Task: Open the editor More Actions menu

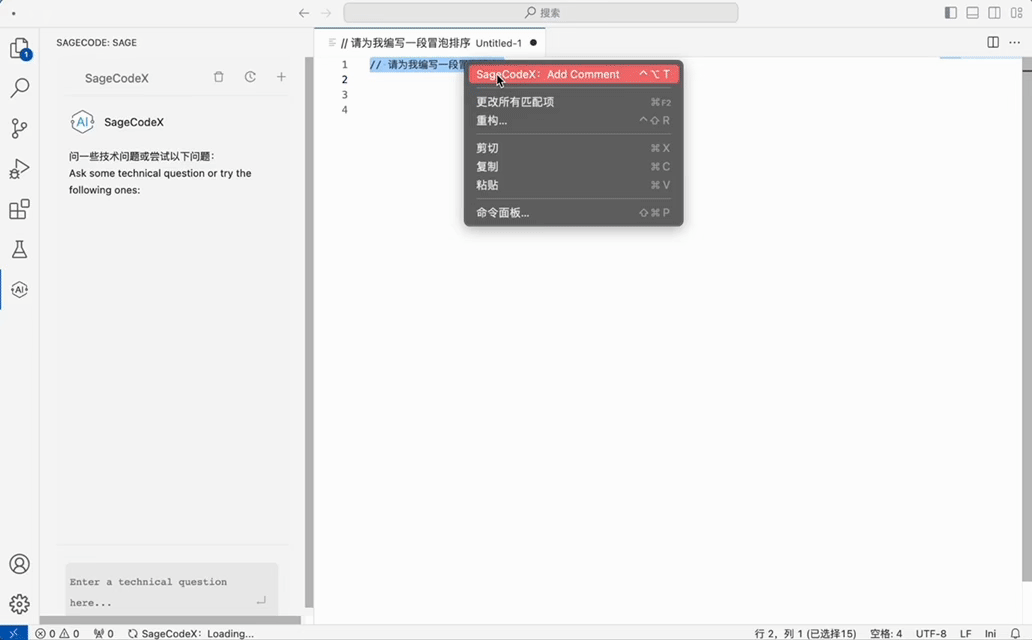Action: click(1015, 42)
